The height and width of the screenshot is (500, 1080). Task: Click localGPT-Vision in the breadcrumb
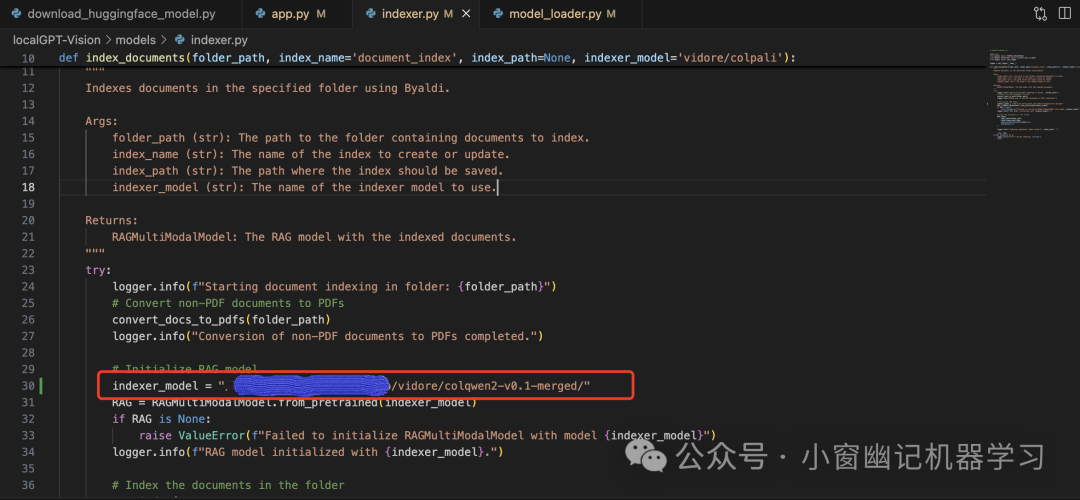point(56,40)
